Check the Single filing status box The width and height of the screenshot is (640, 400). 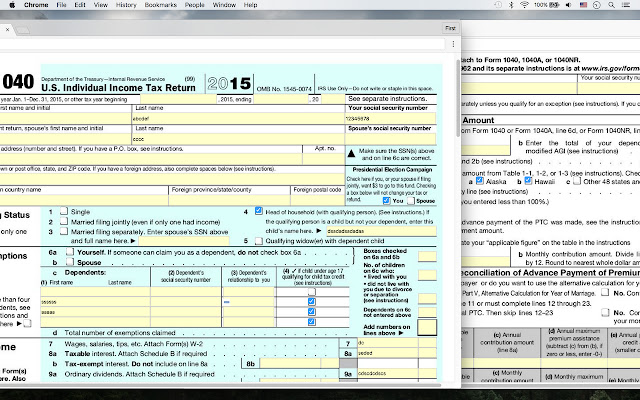point(64,211)
